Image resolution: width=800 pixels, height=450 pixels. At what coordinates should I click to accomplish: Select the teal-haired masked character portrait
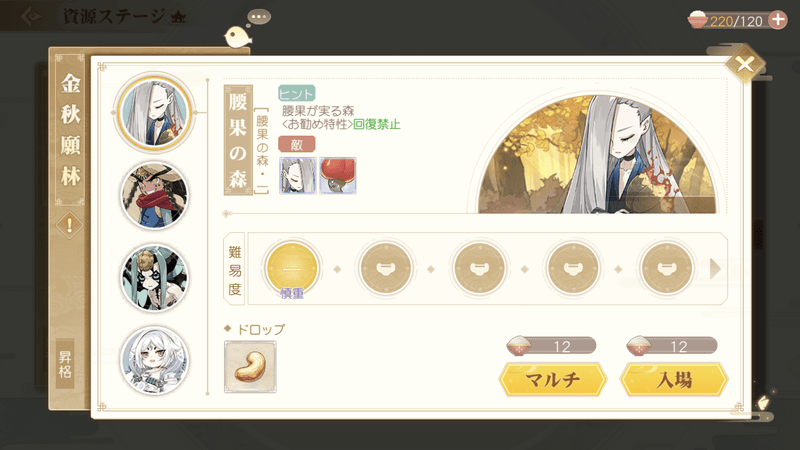click(155, 278)
